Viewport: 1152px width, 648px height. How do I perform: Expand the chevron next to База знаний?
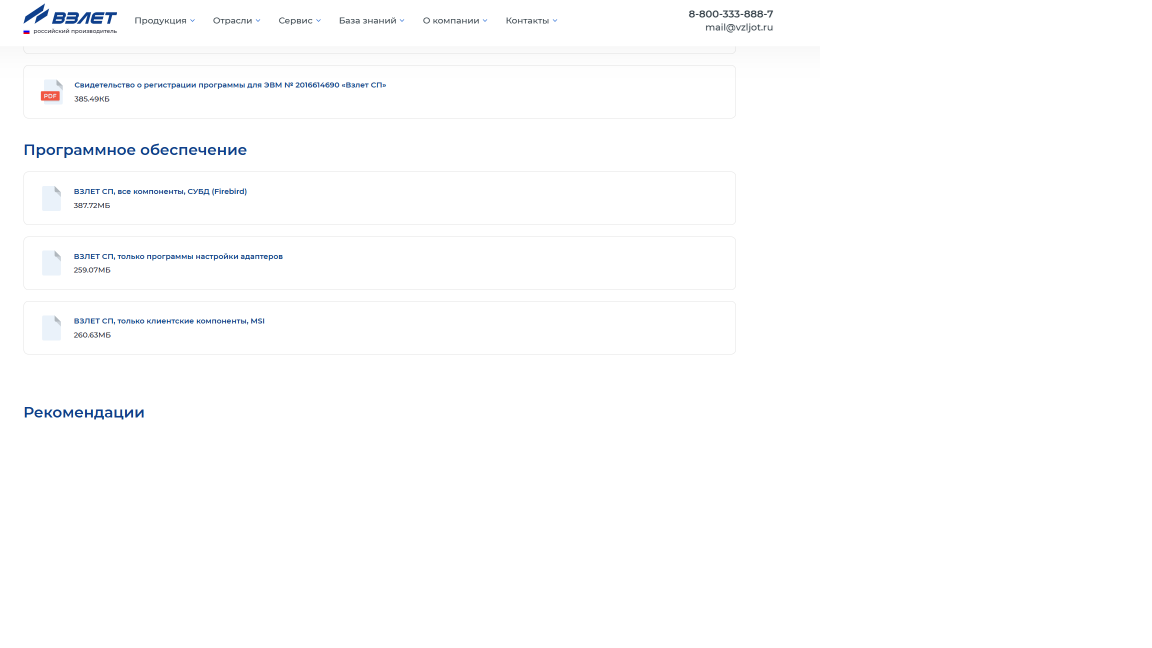402,21
